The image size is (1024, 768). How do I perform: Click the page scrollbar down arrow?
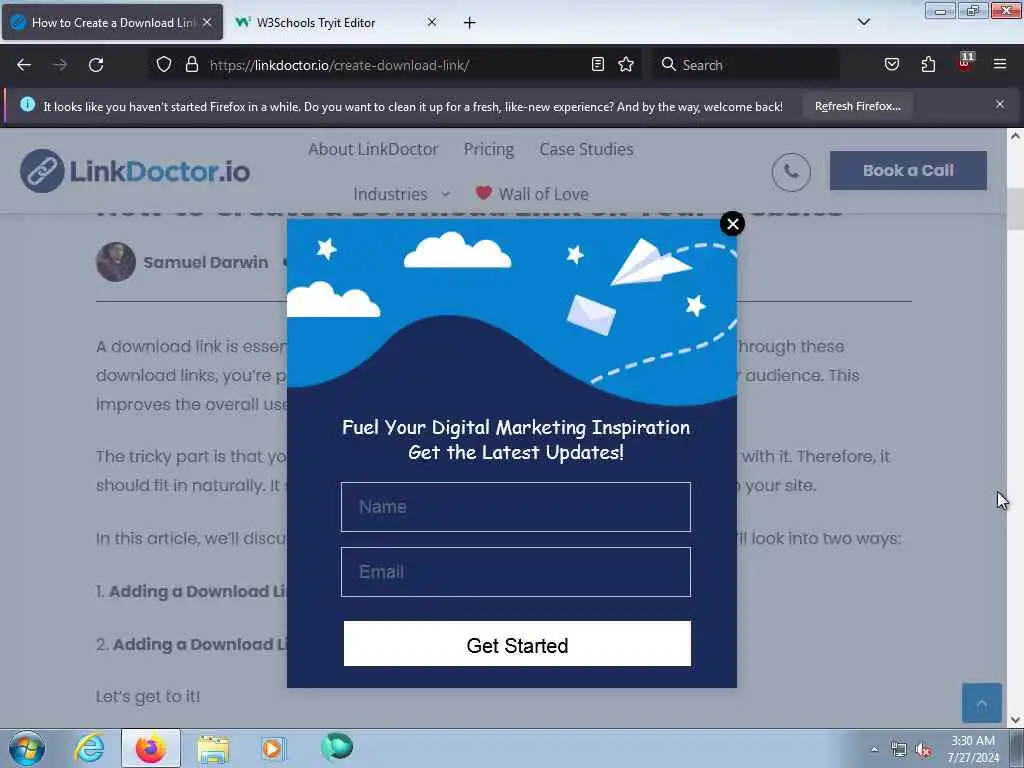(1015, 720)
